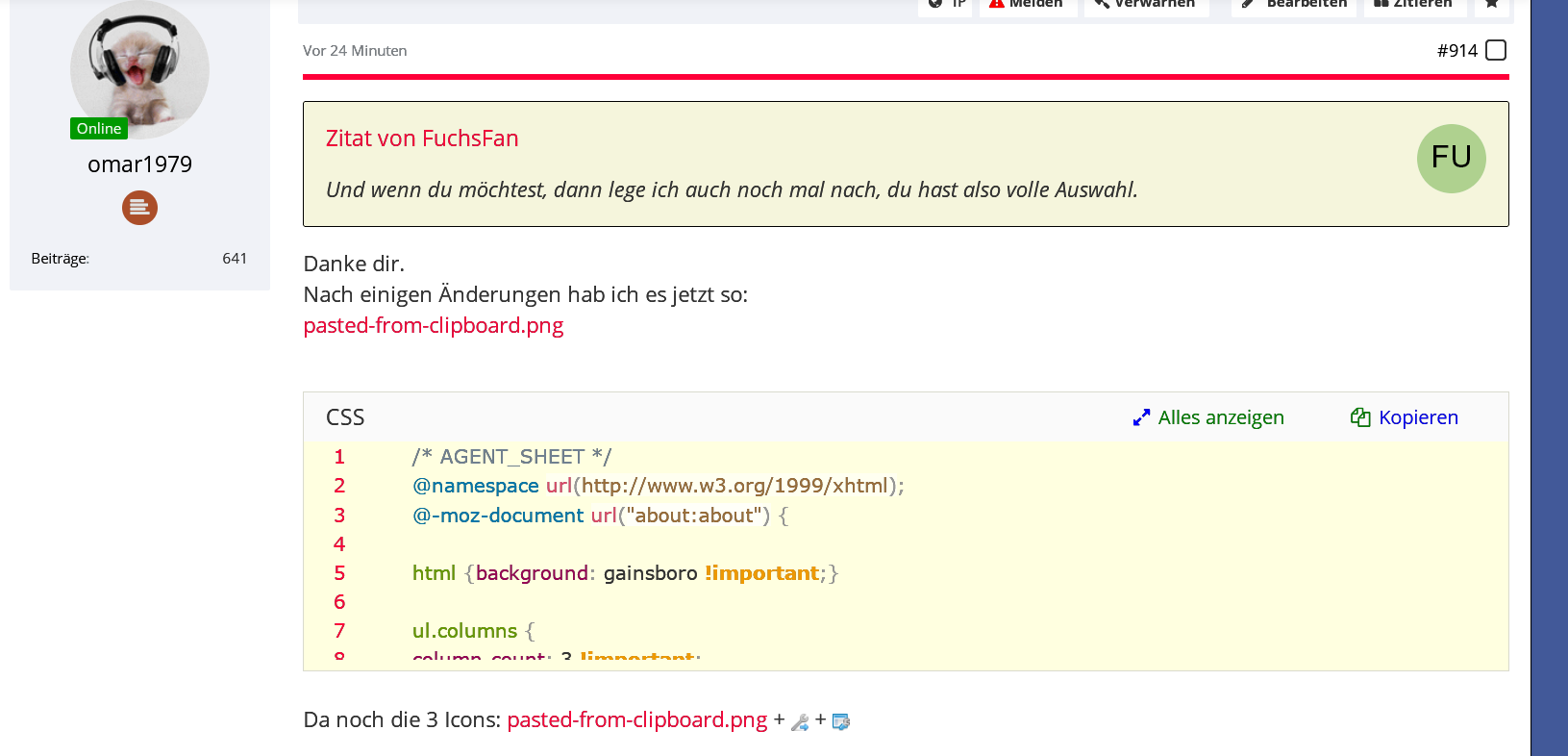Click code line number 7
The image size is (1568, 756).
(339, 631)
